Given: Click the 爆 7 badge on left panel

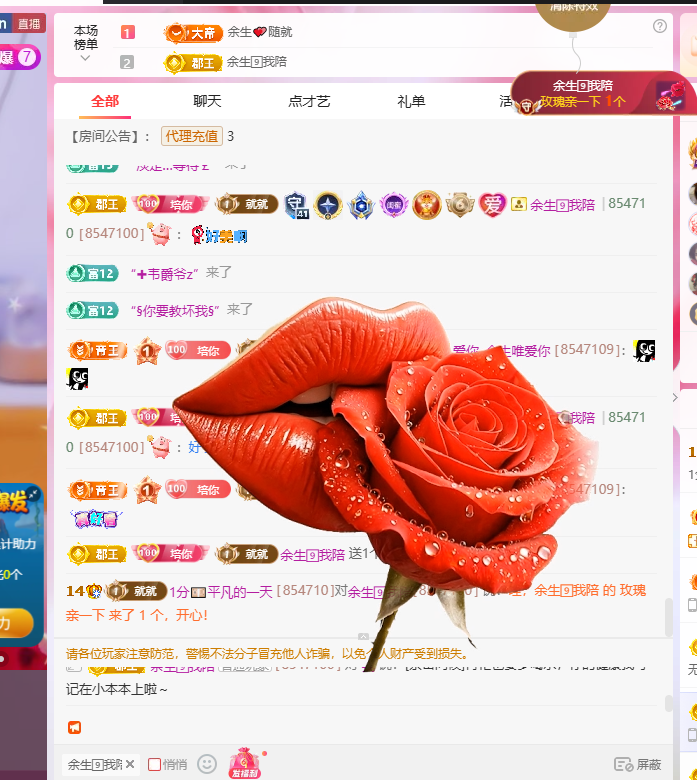Looking at the screenshot, I should click(x=20, y=57).
